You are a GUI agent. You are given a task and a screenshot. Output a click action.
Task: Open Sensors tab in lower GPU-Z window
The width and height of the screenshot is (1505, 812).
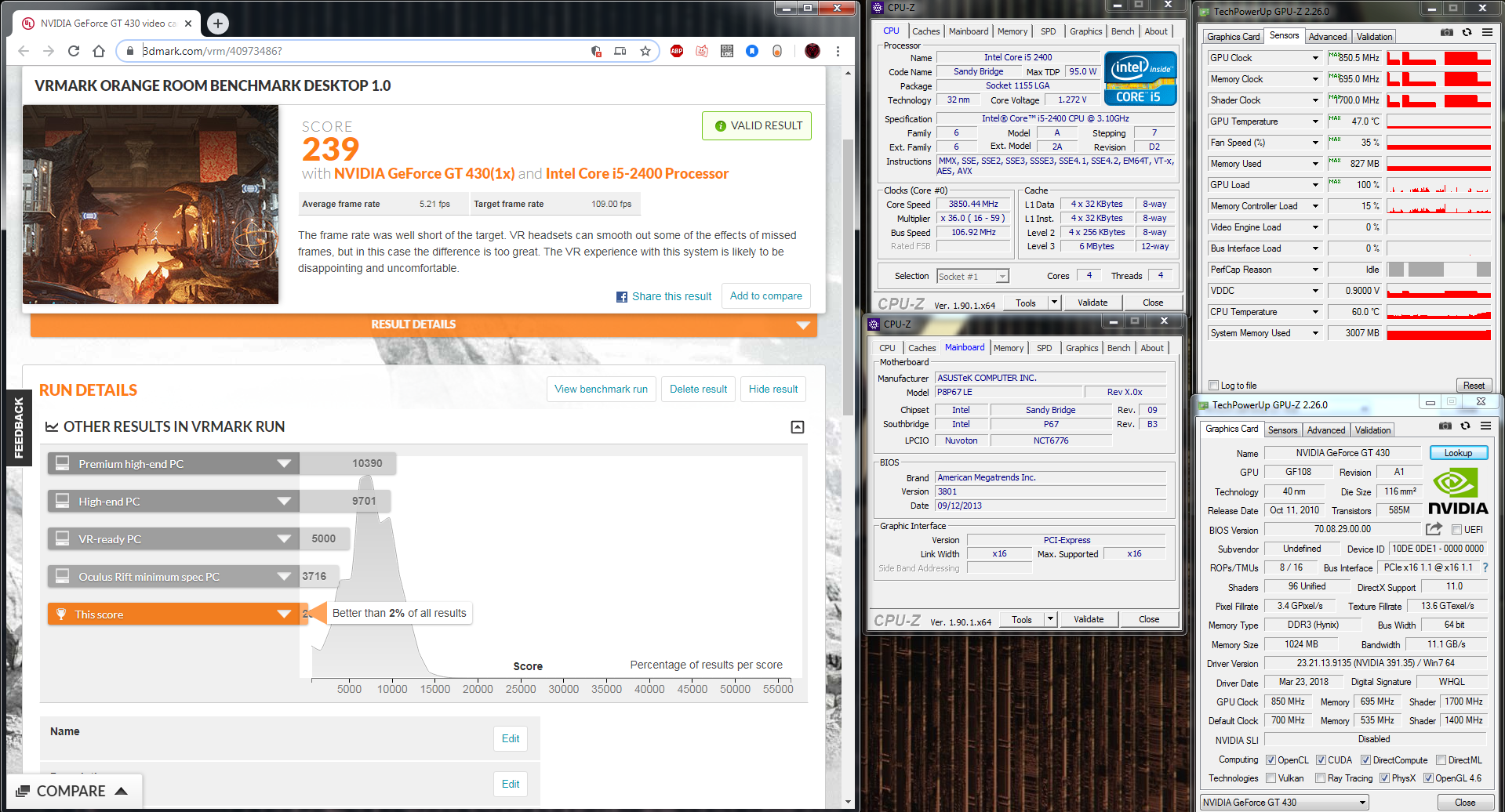[1283, 430]
